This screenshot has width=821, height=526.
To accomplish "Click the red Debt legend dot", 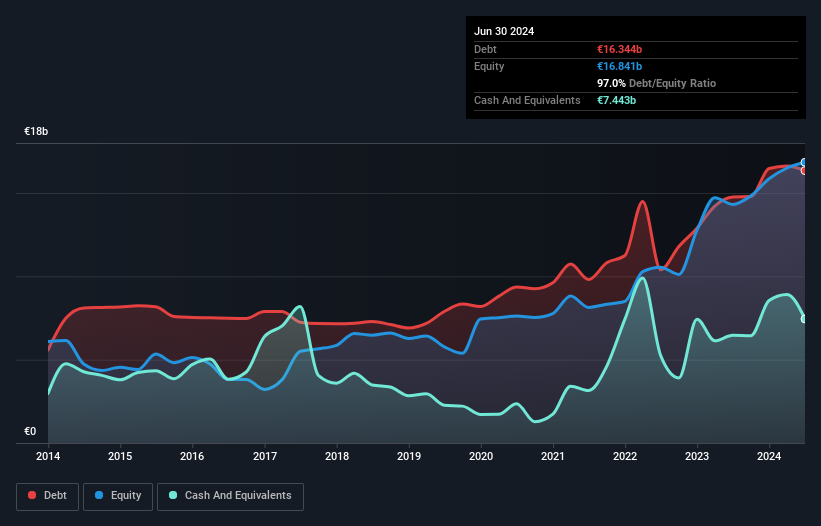I will (32, 495).
